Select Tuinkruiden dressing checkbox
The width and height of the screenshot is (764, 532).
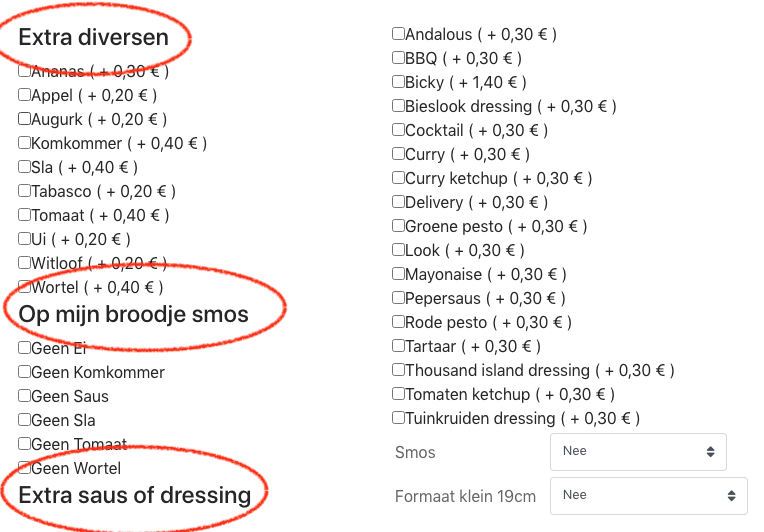399,418
